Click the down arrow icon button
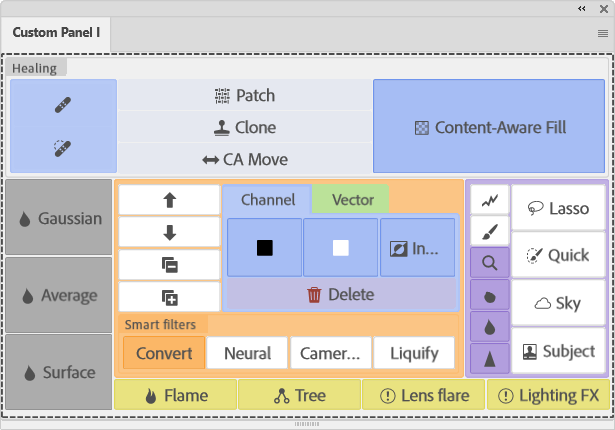615x430 pixels. (169, 232)
